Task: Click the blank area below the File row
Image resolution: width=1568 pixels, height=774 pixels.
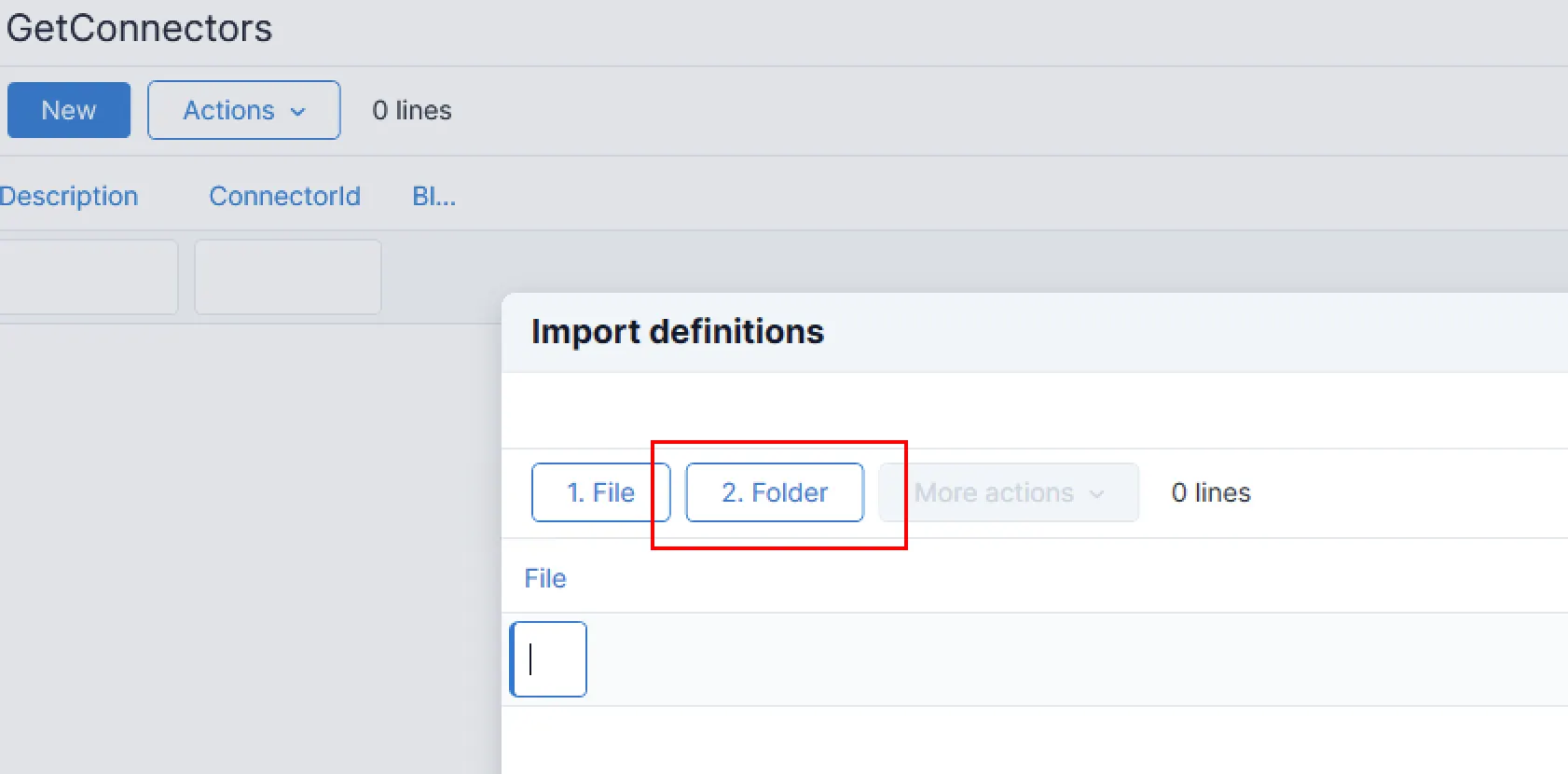Action: pyautogui.click(x=1025, y=741)
